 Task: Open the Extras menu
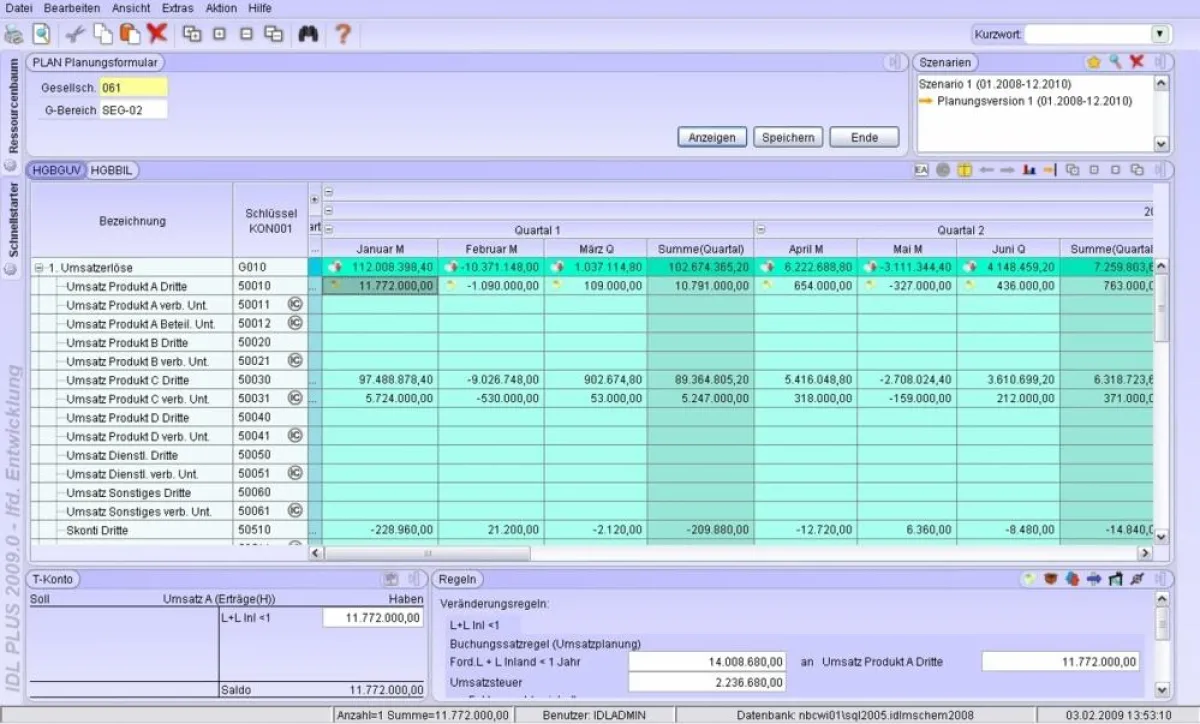176,8
